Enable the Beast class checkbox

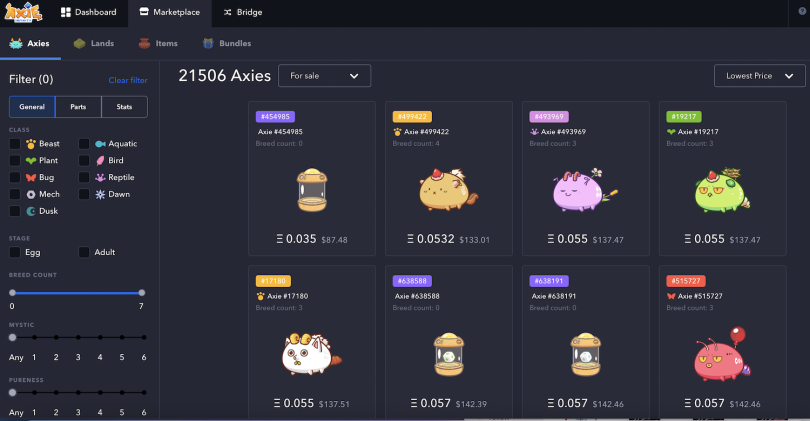[x=15, y=144]
